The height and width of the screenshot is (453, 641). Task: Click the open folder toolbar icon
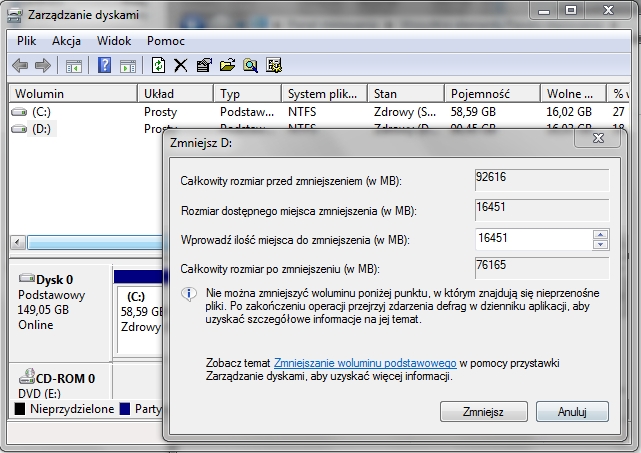227,66
